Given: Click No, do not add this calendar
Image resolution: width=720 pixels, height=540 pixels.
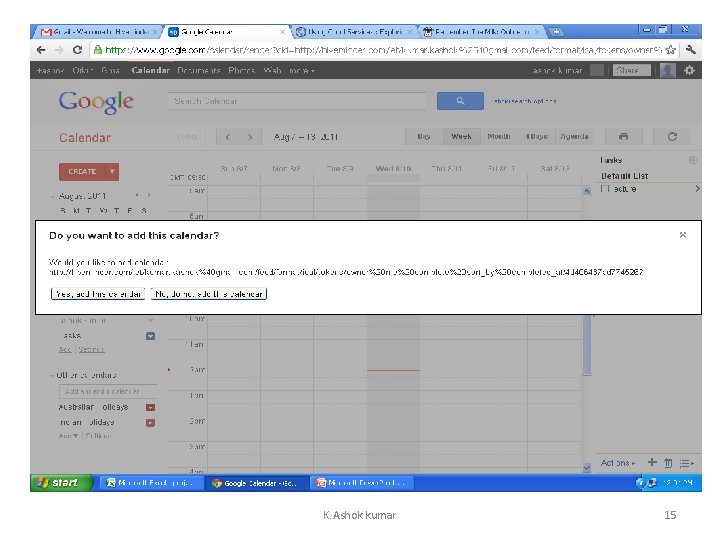Looking at the screenshot, I should tap(208, 294).
